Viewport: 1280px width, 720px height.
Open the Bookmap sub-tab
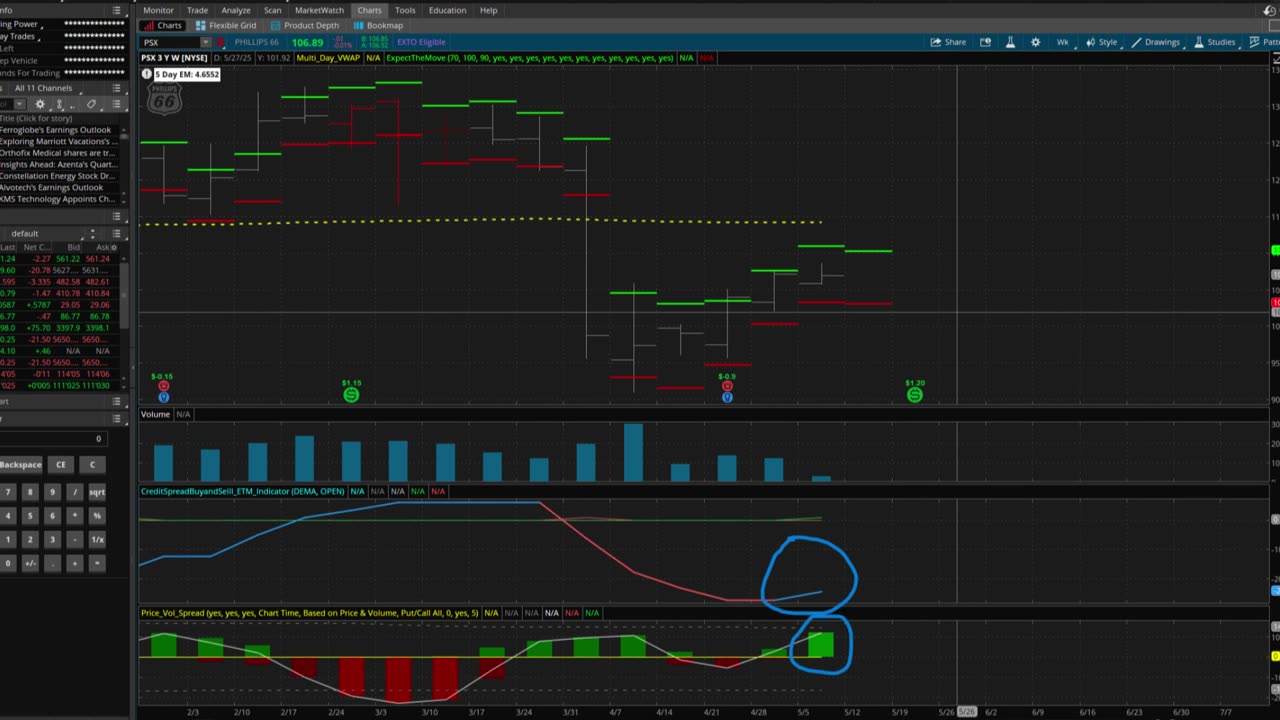pos(379,25)
